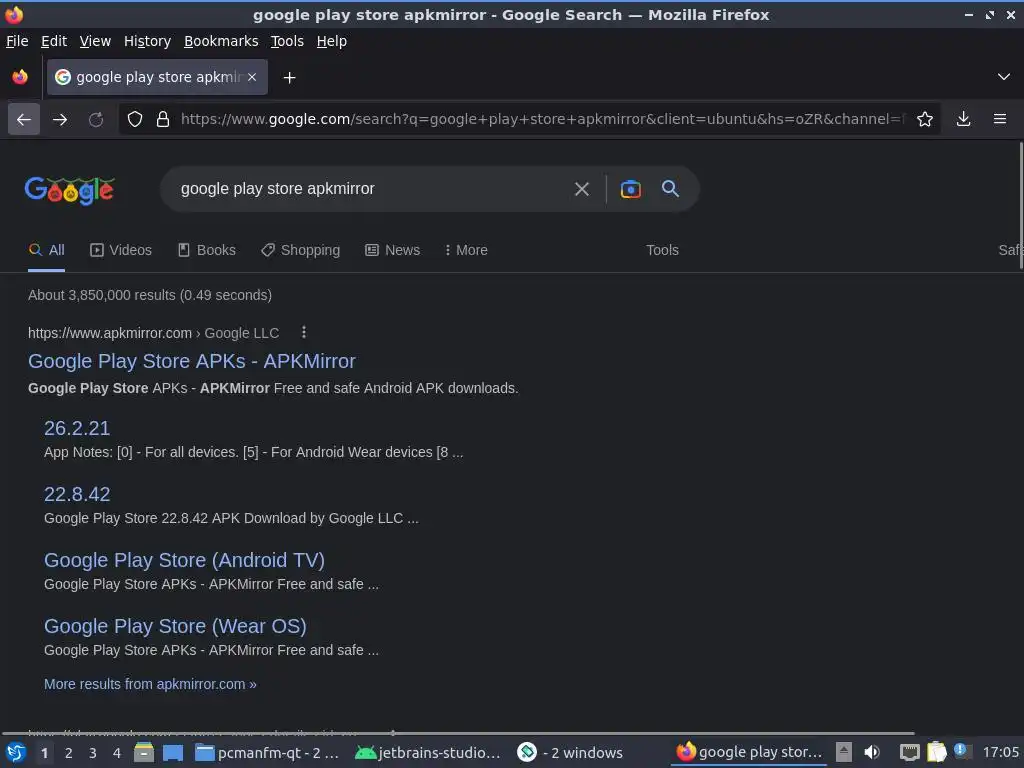Open the Edit menu
The image size is (1024, 768).
click(54, 41)
